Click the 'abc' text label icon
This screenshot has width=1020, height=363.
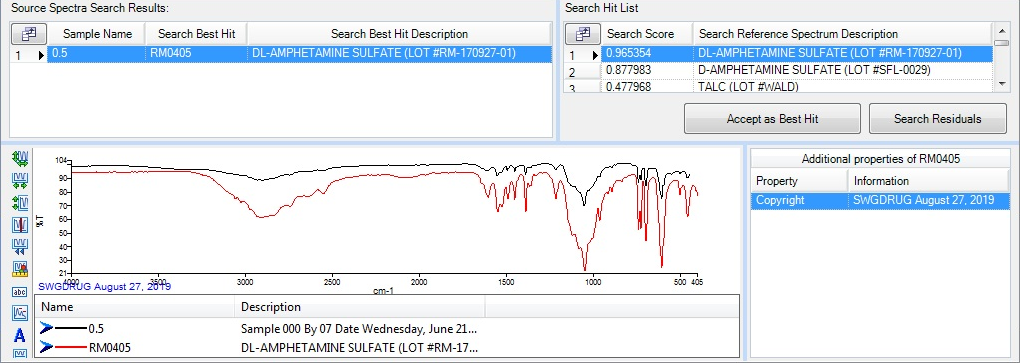tap(20, 292)
